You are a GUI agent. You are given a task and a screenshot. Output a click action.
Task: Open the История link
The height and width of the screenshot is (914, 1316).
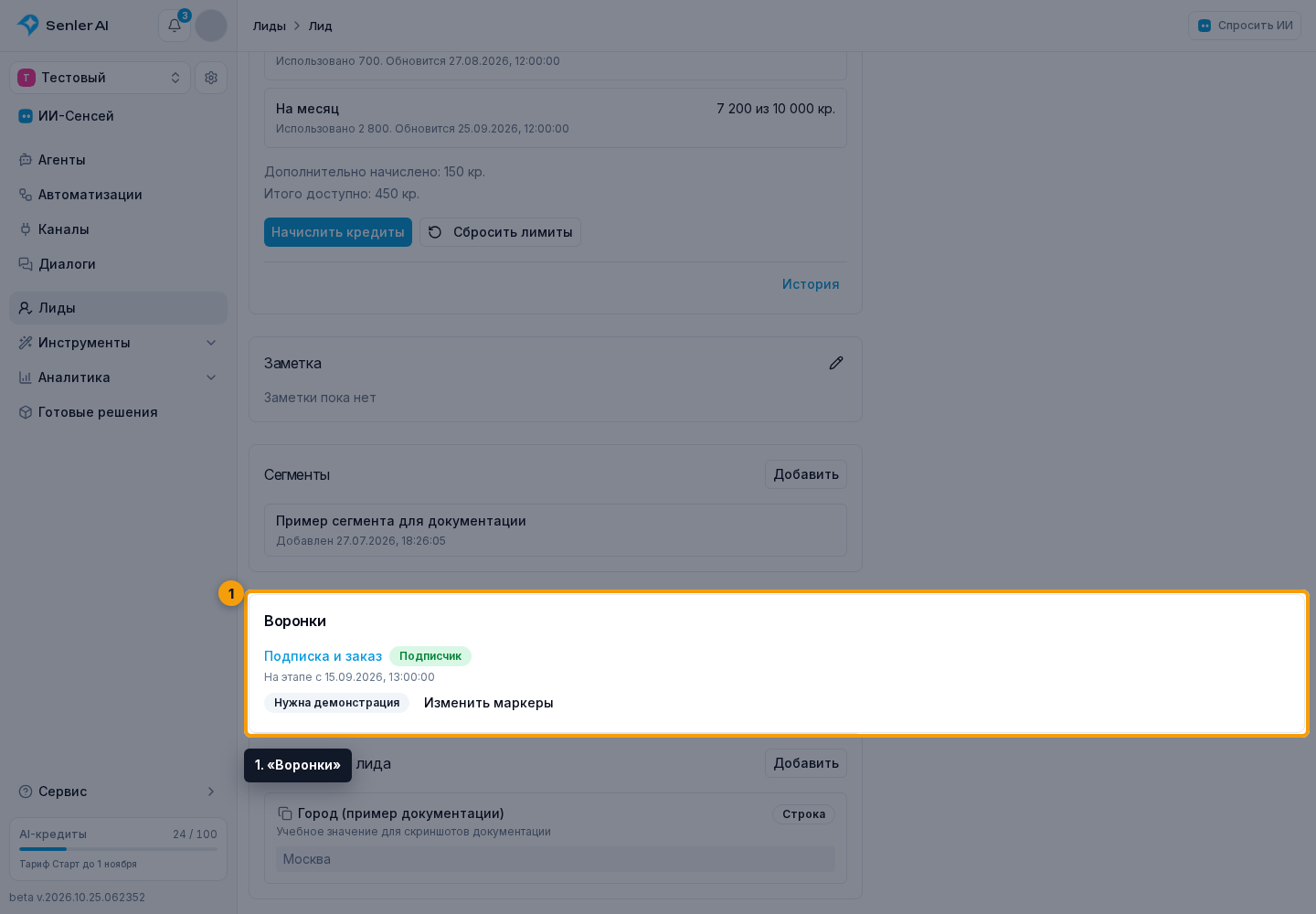(x=811, y=284)
